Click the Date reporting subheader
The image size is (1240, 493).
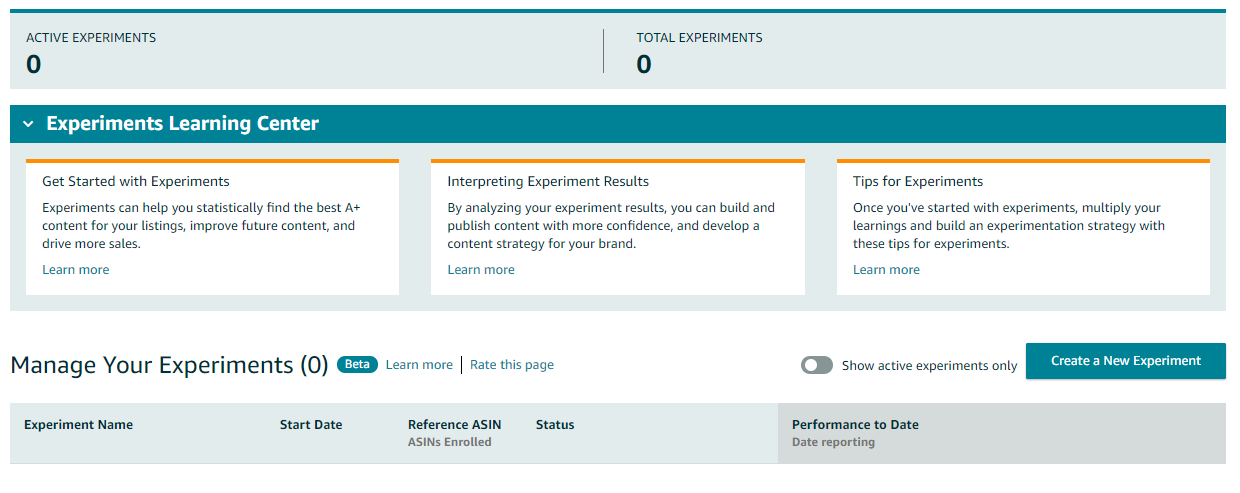(x=833, y=442)
